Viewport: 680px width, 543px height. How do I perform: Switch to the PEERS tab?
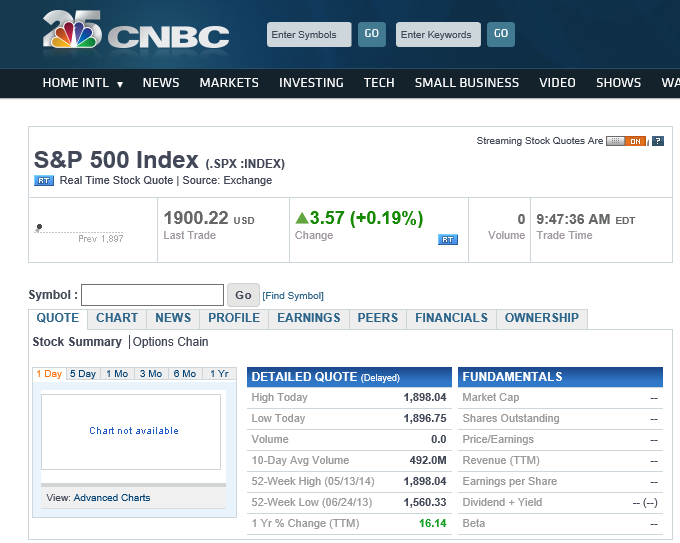tap(378, 318)
